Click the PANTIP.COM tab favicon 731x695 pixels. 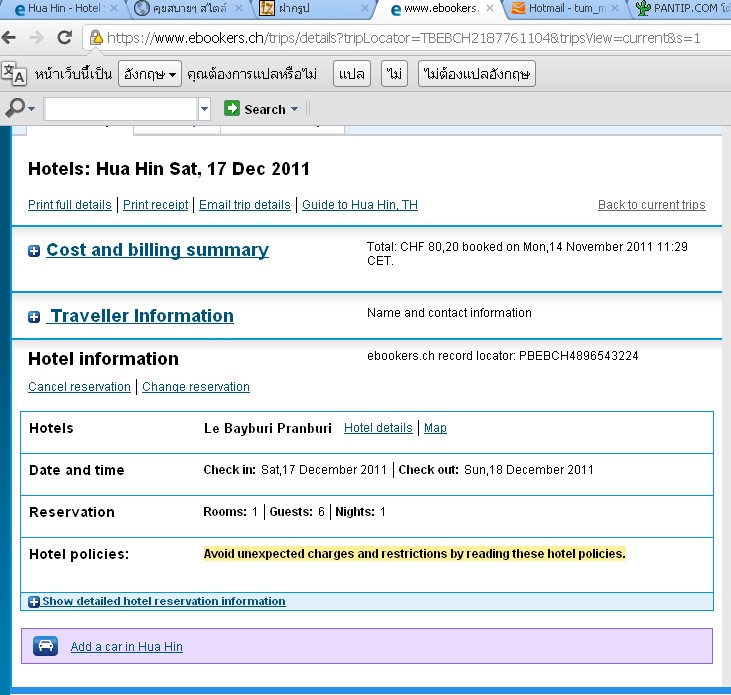pyautogui.click(x=643, y=8)
